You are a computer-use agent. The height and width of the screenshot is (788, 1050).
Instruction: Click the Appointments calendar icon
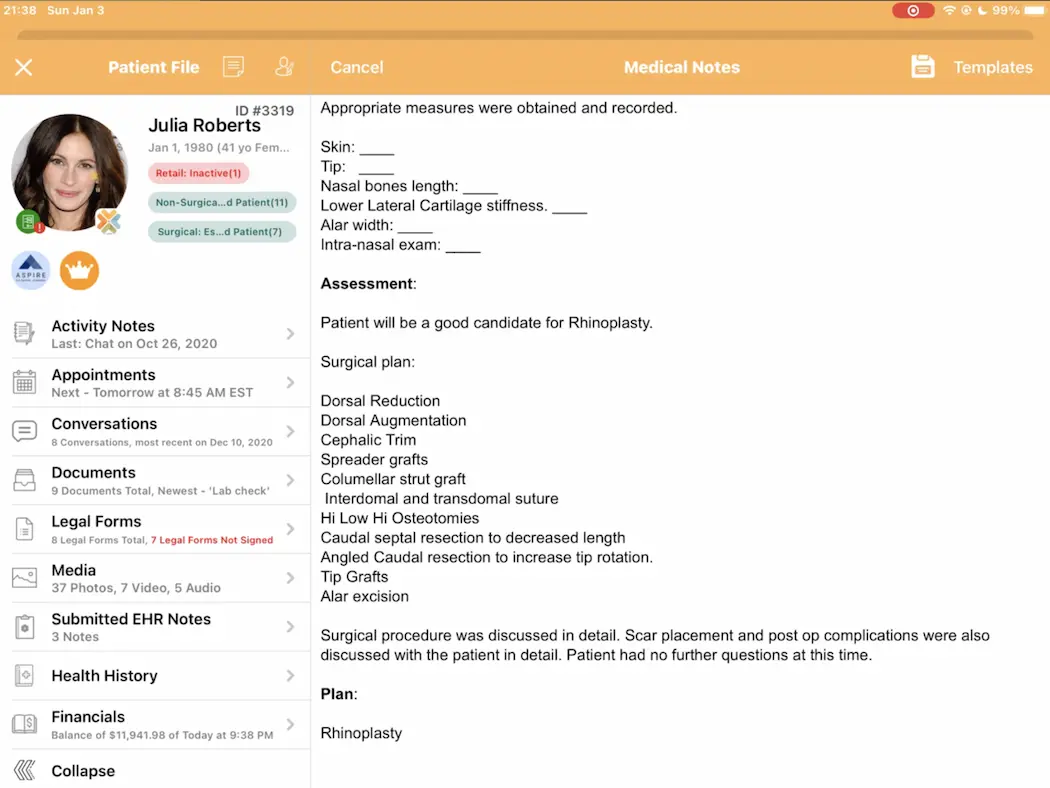[x=22, y=381]
